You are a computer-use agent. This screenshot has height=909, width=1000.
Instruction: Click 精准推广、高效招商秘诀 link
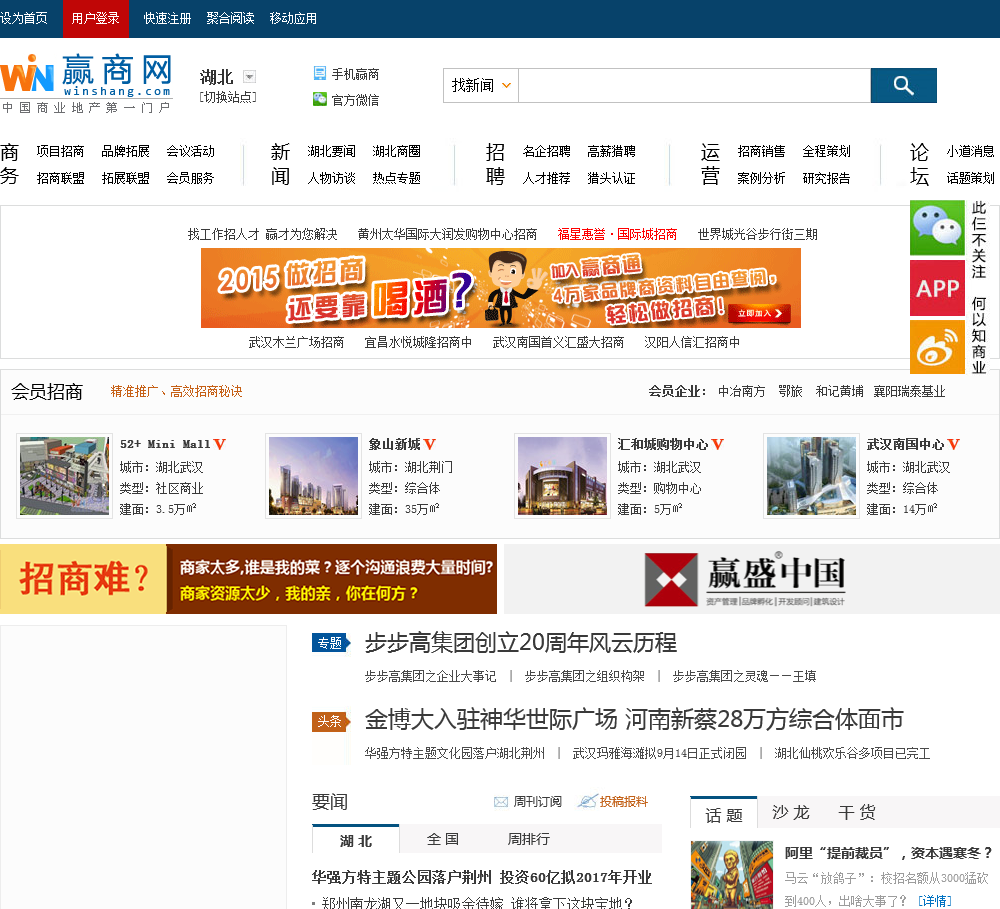(x=177, y=392)
